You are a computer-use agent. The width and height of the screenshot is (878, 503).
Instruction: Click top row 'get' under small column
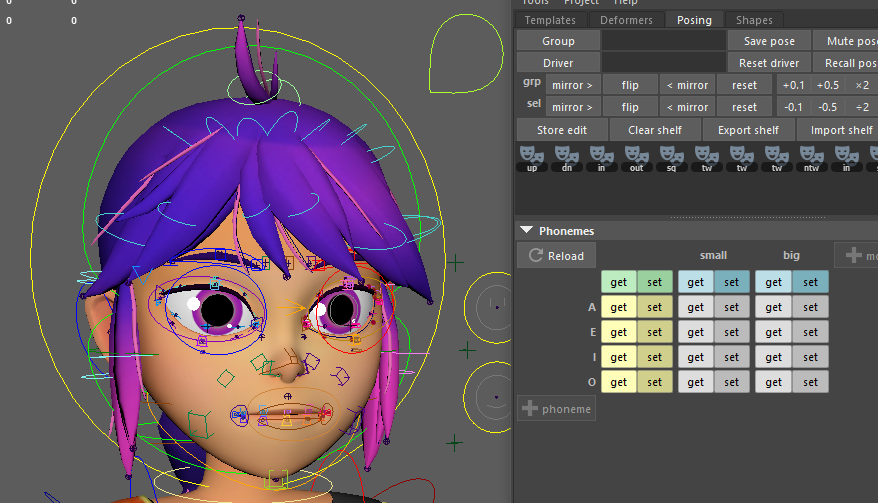(695, 282)
